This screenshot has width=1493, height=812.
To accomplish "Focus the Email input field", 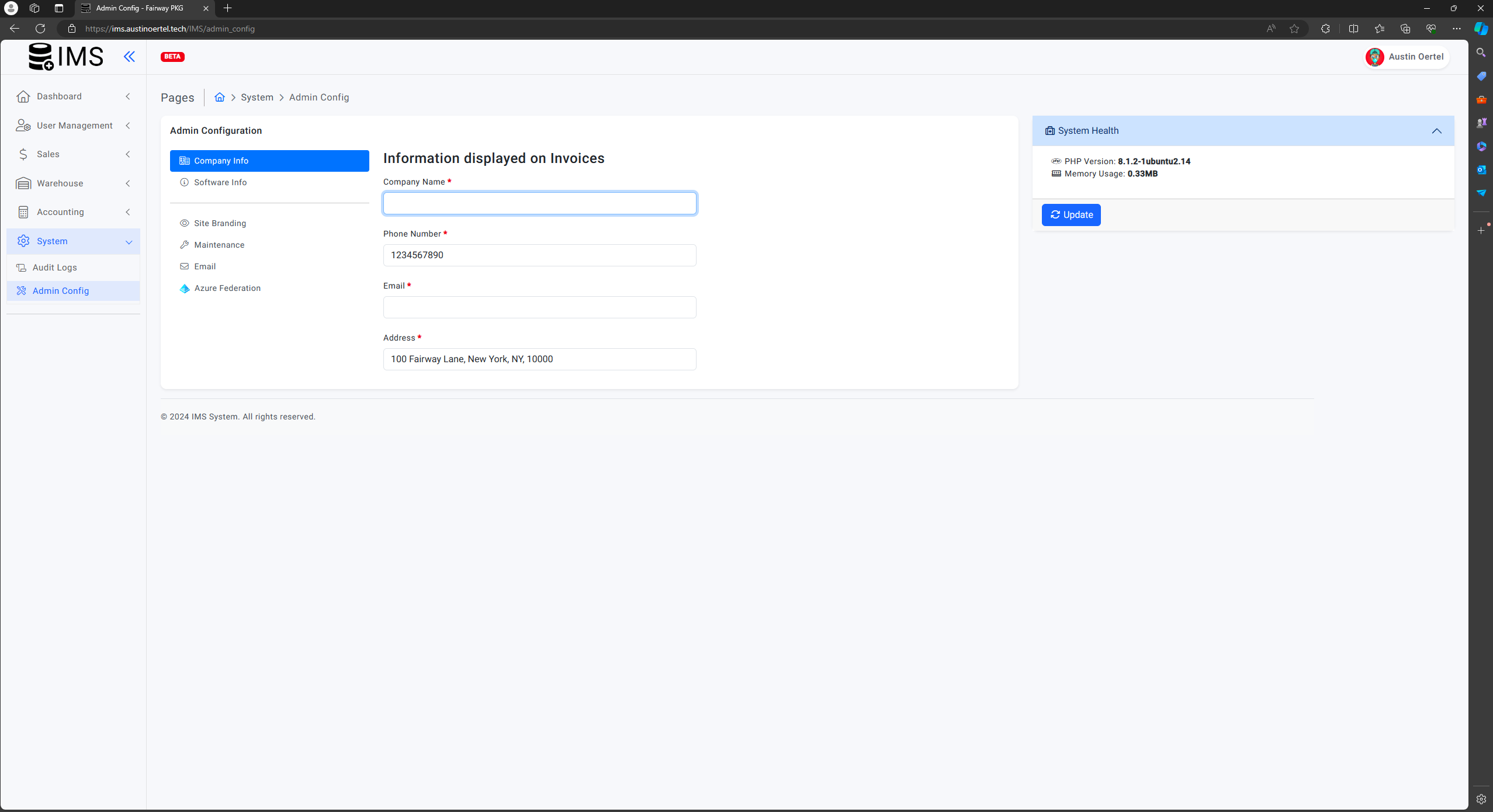I will point(539,307).
